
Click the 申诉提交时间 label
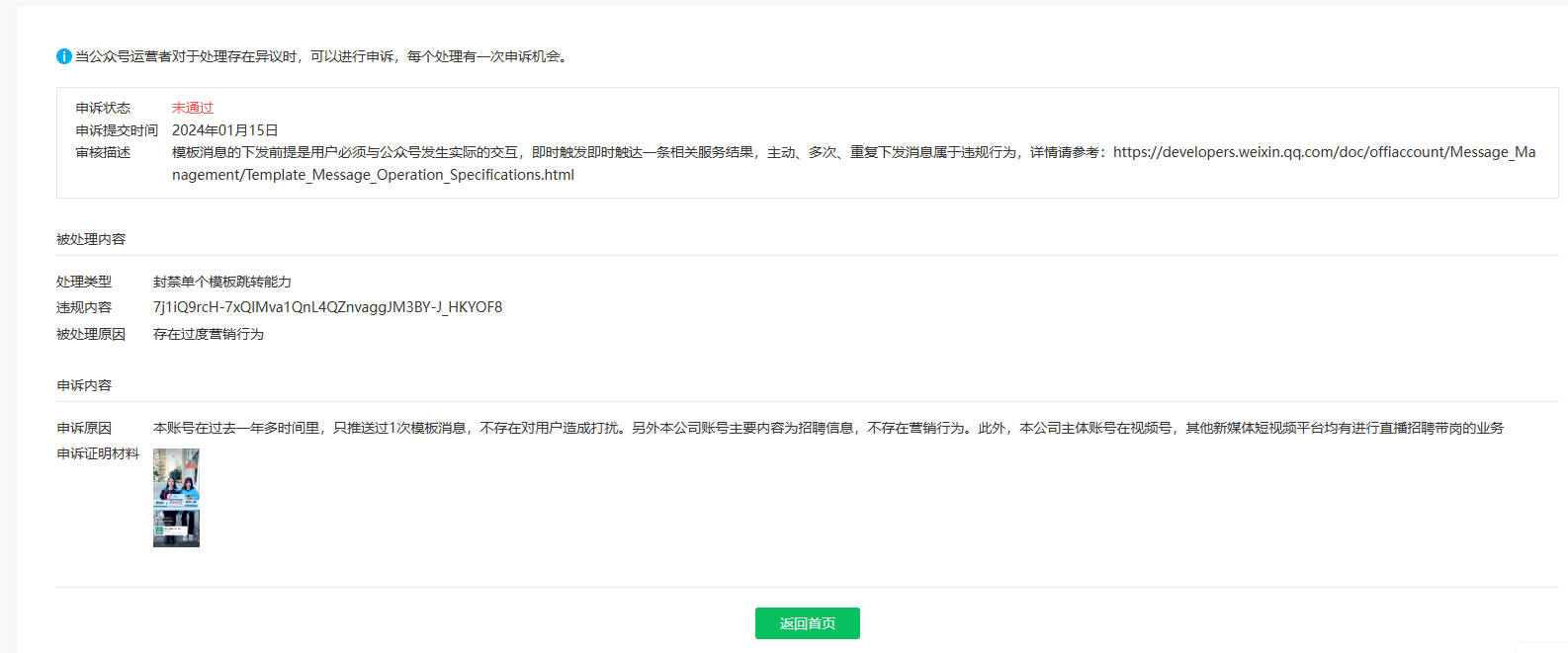[x=117, y=130]
